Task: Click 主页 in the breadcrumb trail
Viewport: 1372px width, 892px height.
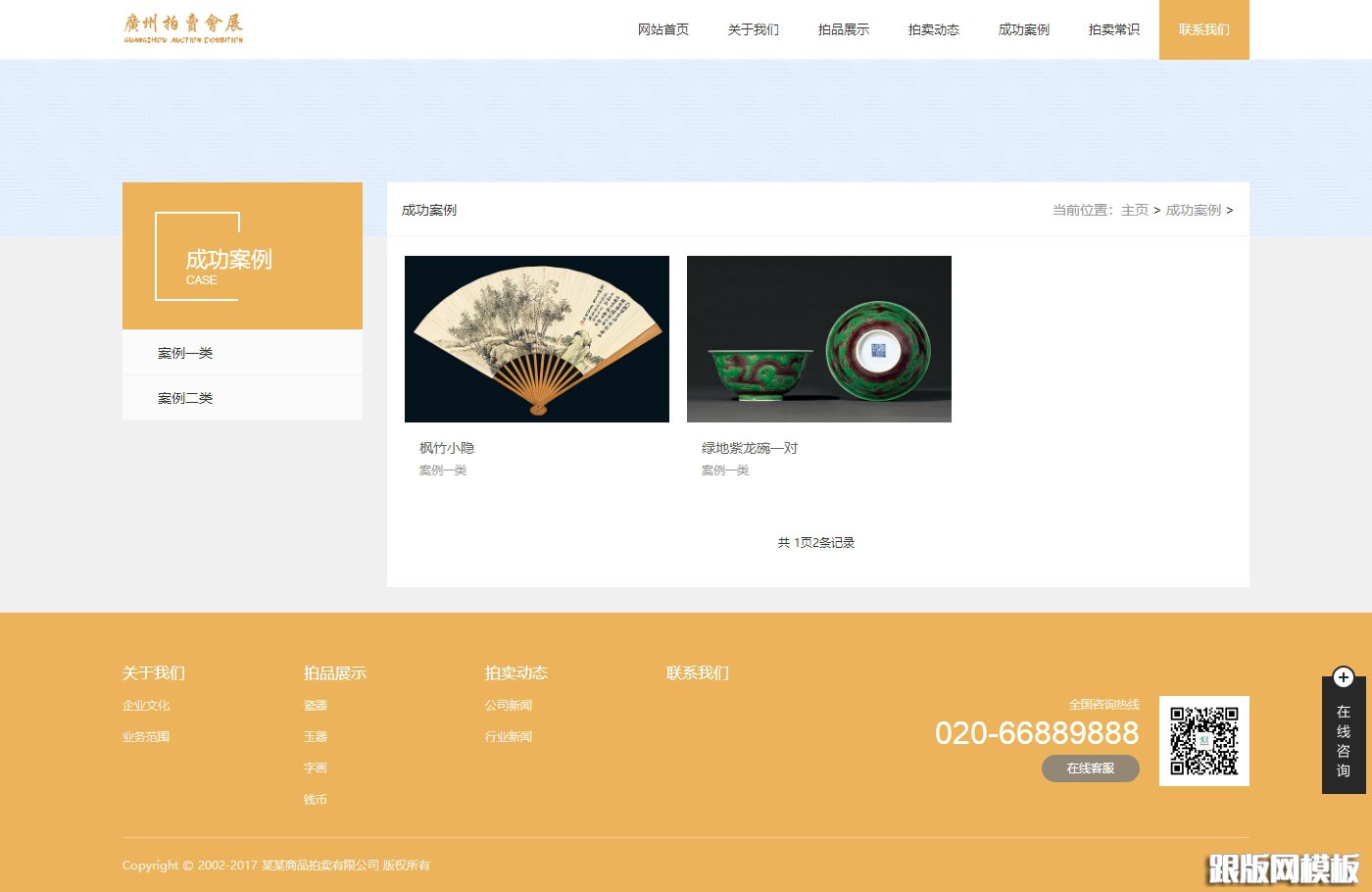Action: pyautogui.click(x=1135, y=209)
